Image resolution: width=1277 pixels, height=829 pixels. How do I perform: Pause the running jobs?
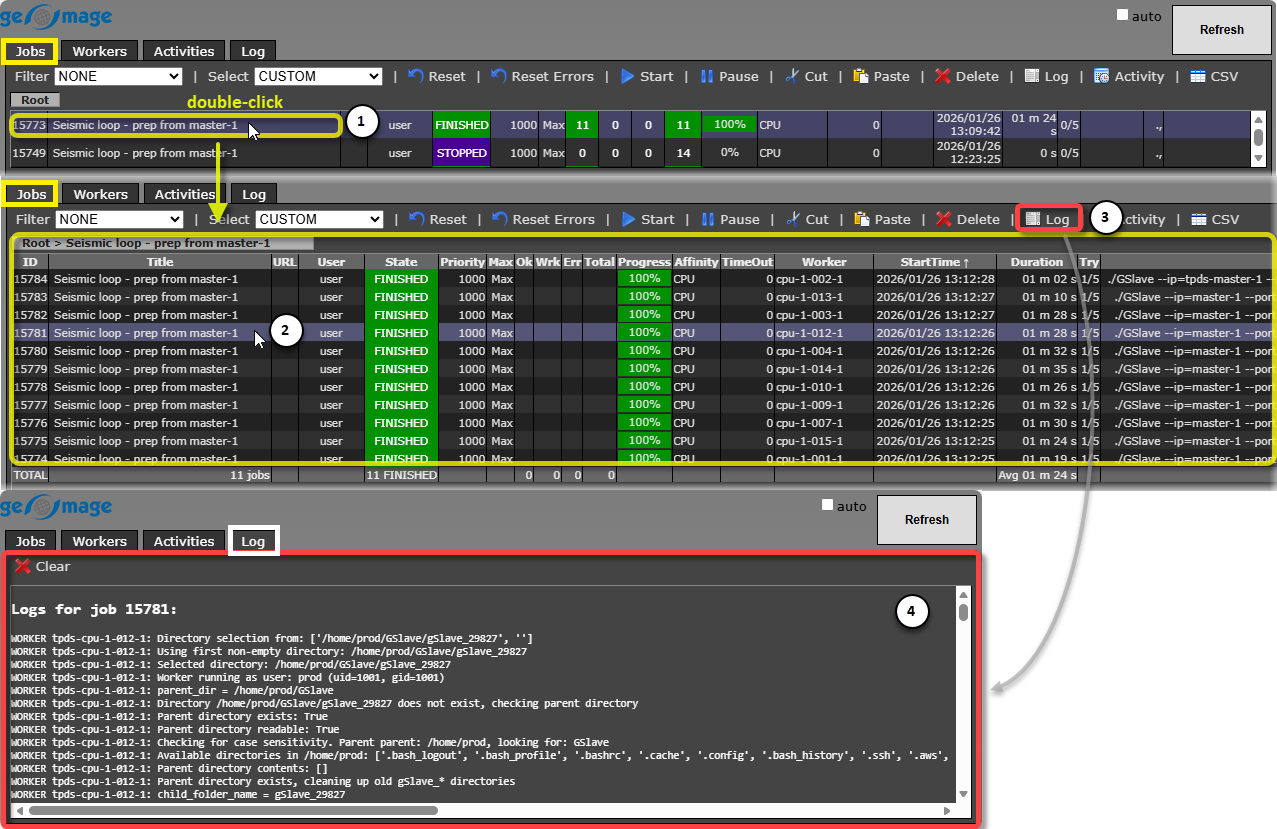[731, 76]
